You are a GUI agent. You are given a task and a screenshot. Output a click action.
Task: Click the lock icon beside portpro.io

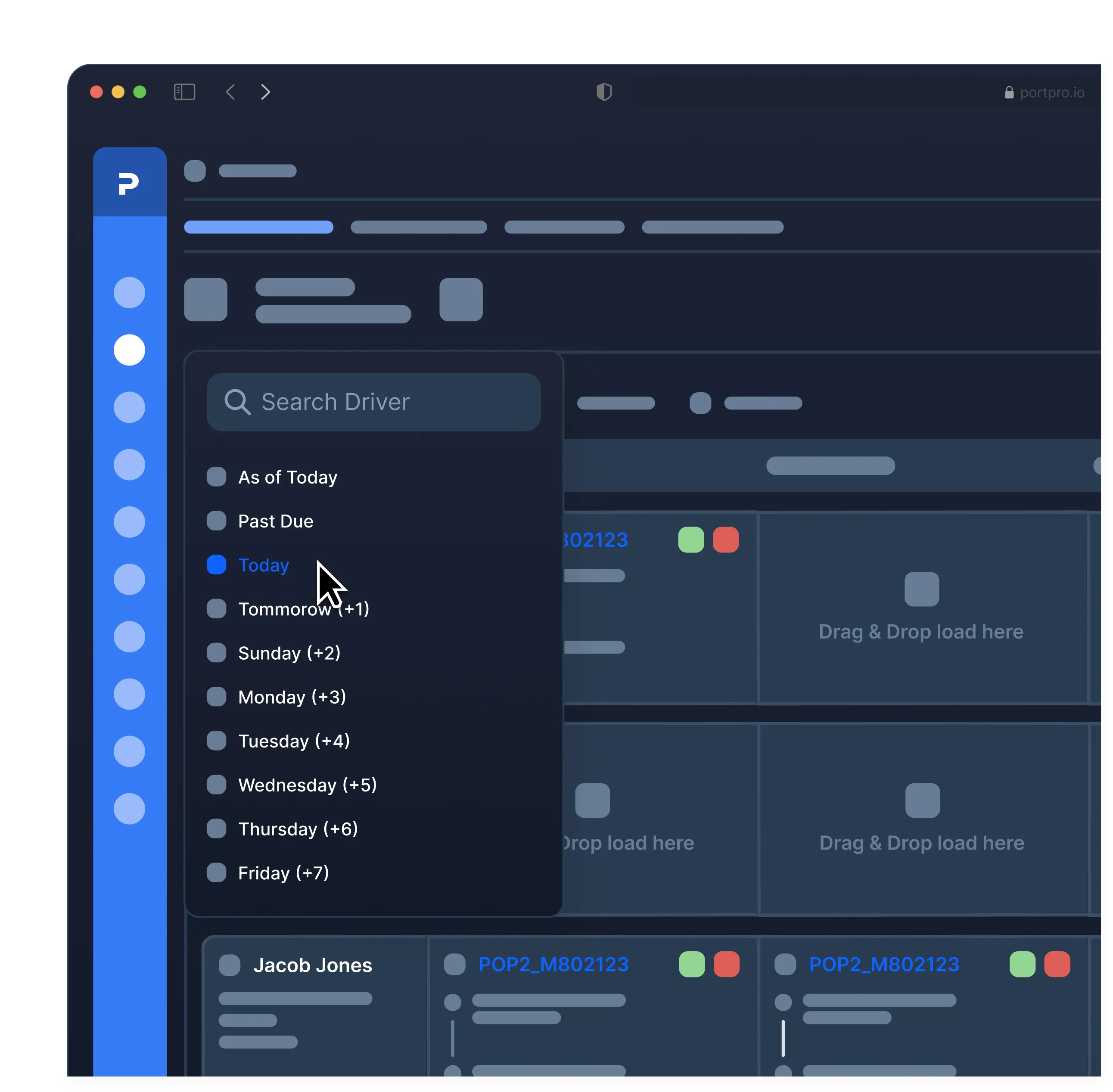click(x=1009, y=93)
